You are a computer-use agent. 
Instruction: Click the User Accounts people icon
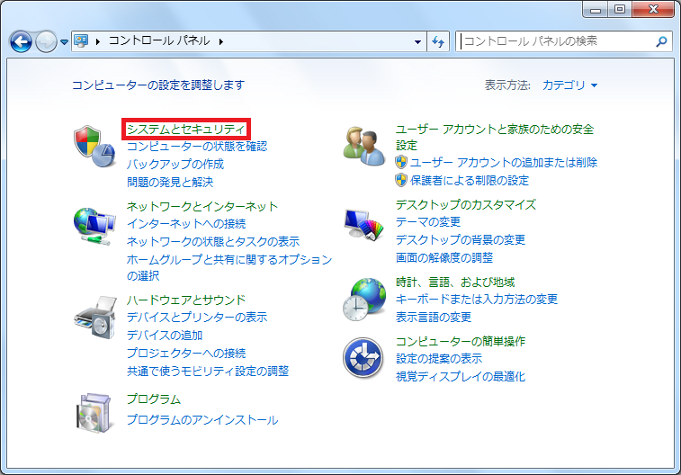click(364, 147)
